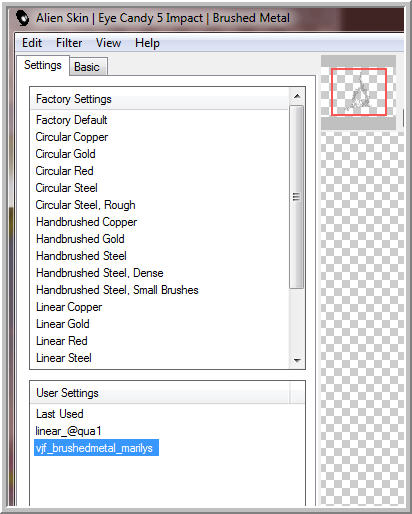Open the Help menu

[147, 43]
